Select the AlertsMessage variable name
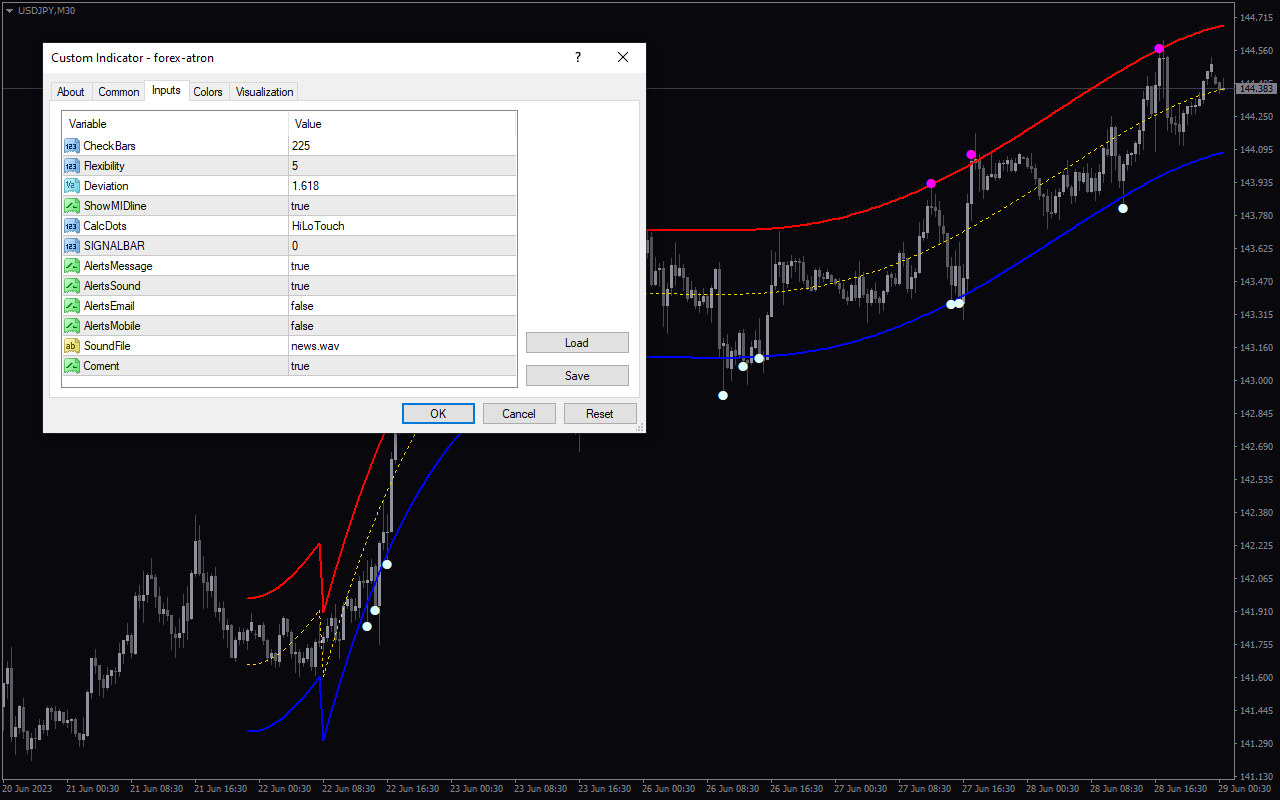The width and height of the screenshot is (1280, 800). [x=118, y=266]
